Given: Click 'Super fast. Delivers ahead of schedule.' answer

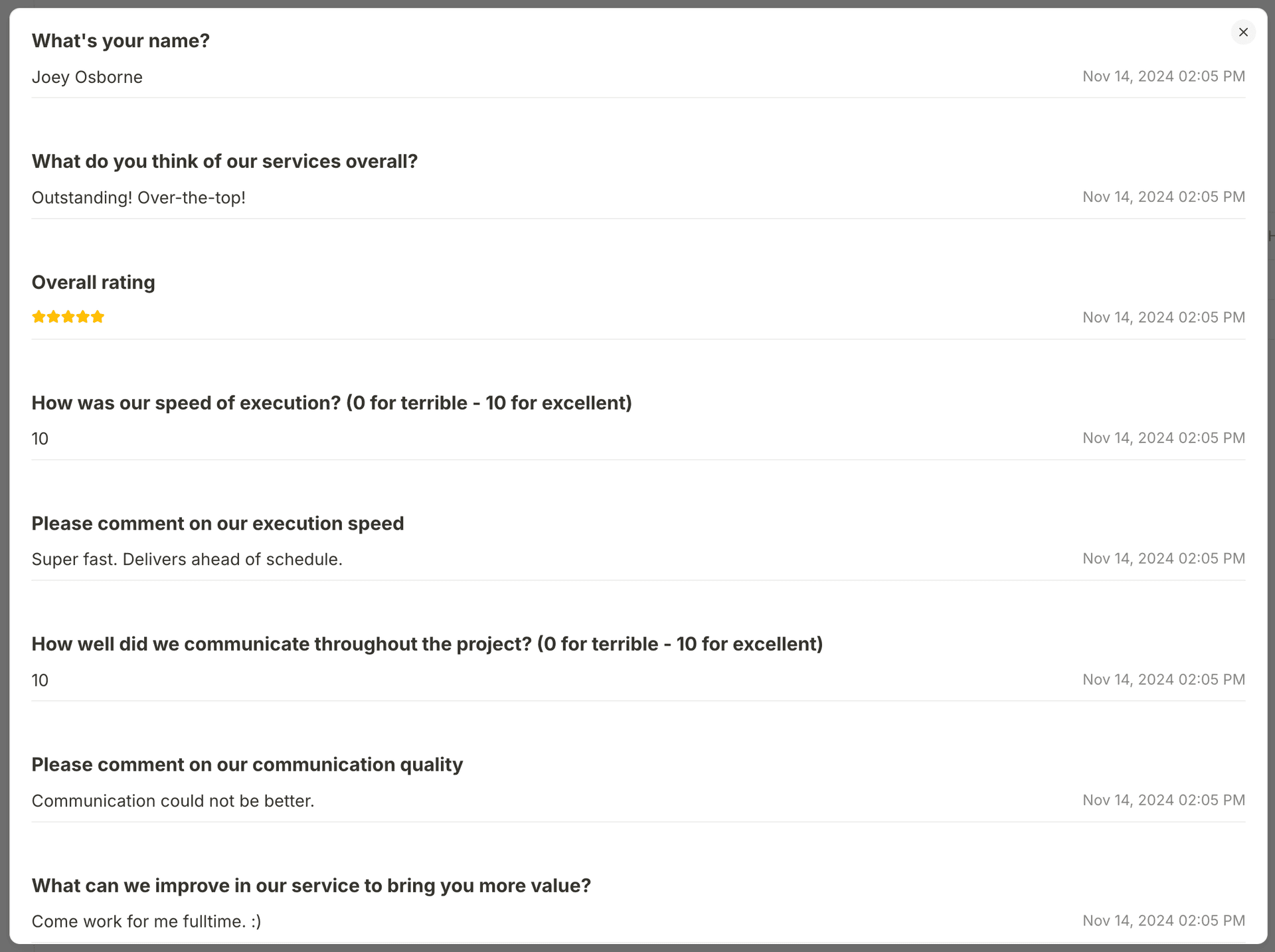Looking at the screenshot, I should tap(187, 560).
